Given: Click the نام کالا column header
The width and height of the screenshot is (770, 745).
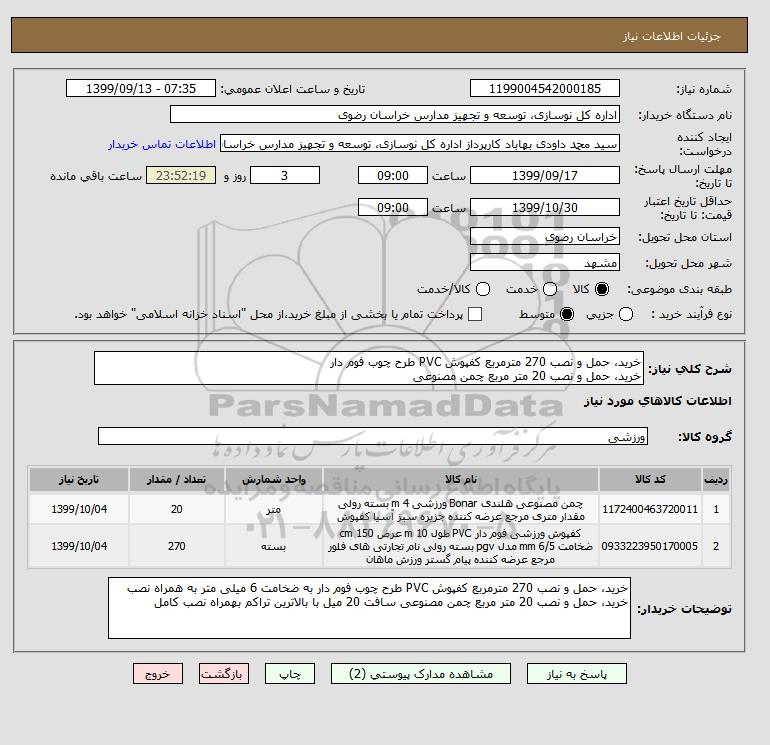Looking at the screenshot, I should [461, 479].
